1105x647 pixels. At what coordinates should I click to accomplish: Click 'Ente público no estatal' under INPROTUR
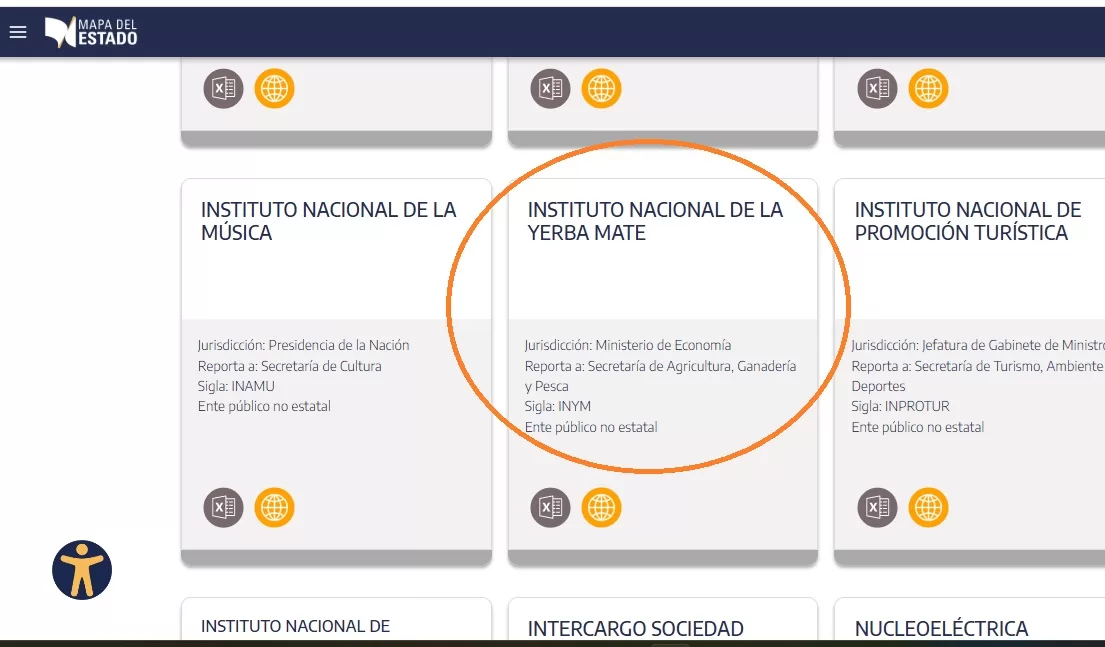(918, 427)
